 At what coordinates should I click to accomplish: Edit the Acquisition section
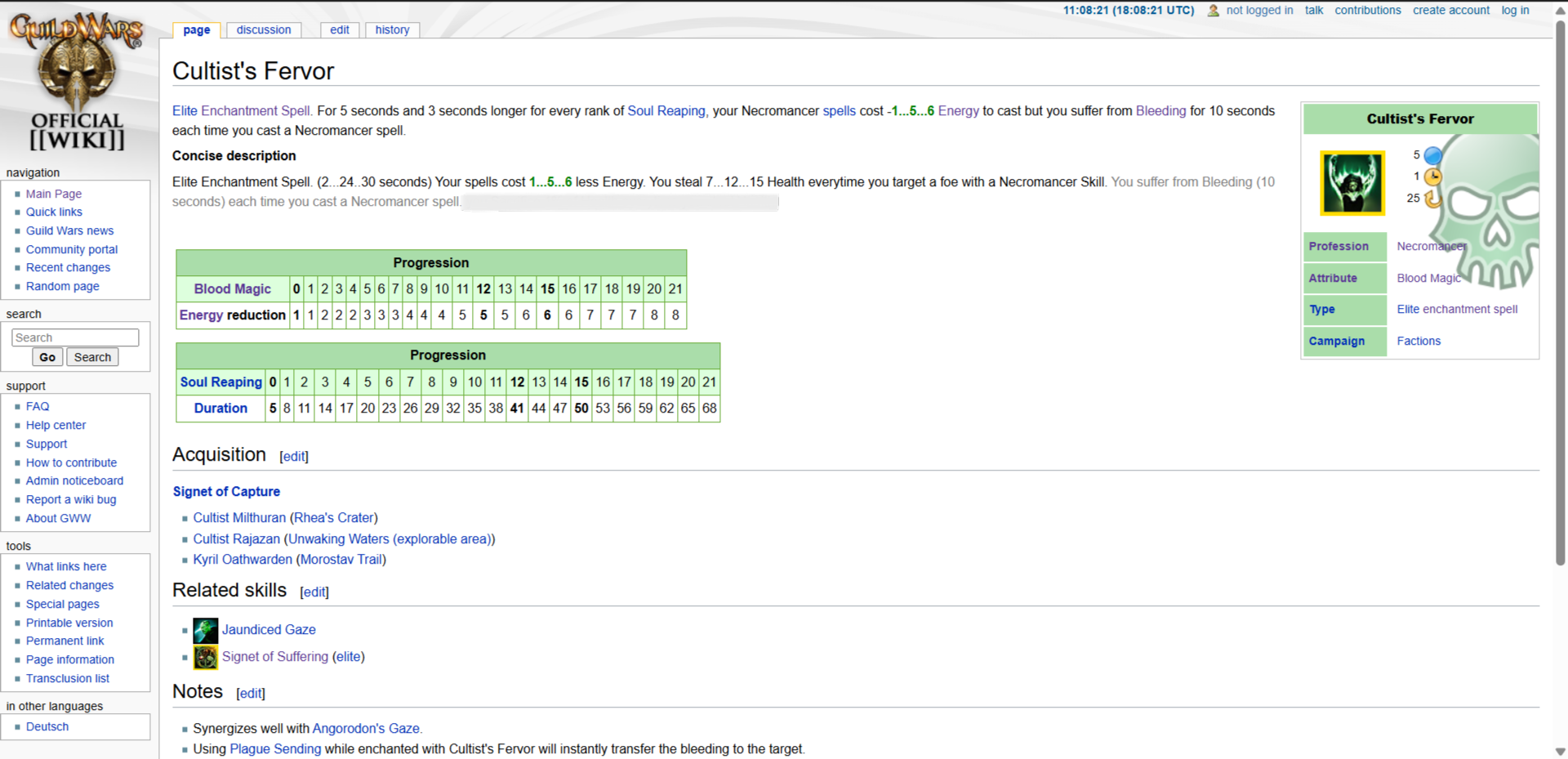click(294, 457)
